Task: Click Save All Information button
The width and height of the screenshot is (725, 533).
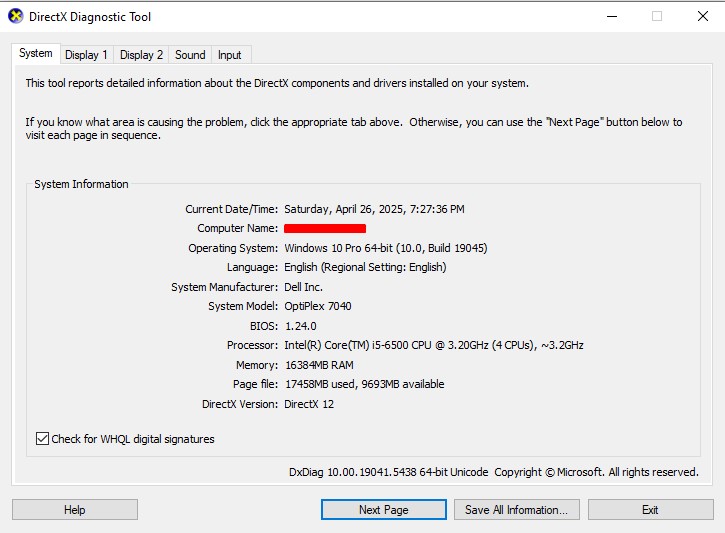Action: [516, 509]
